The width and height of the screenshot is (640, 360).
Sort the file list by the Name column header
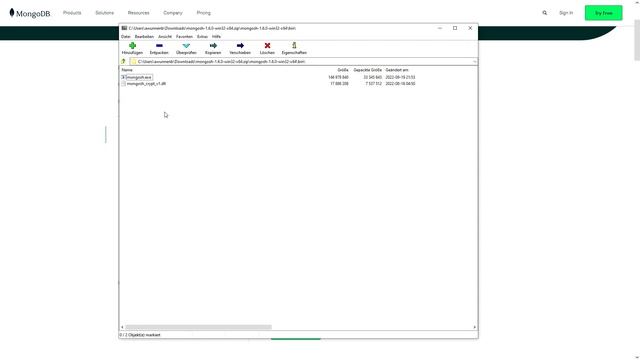click(127, 70)
